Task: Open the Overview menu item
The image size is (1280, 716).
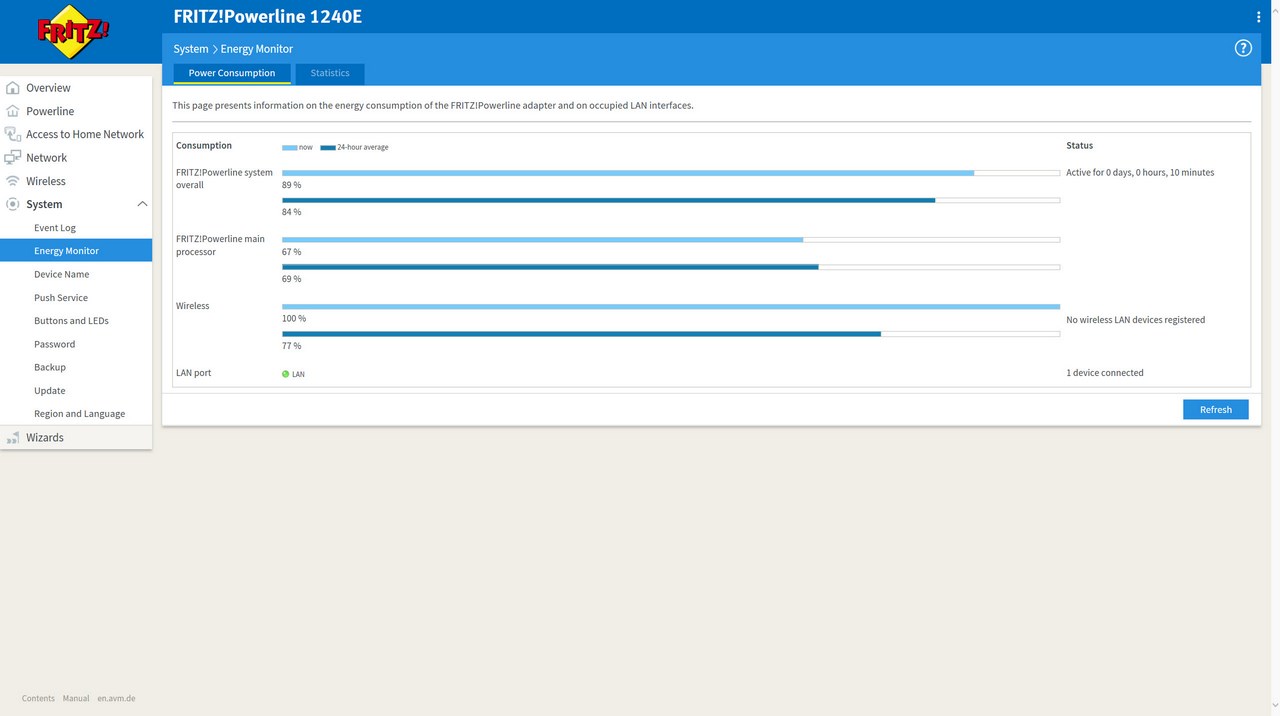Action: pyautogui.click(x=48, y=88)
